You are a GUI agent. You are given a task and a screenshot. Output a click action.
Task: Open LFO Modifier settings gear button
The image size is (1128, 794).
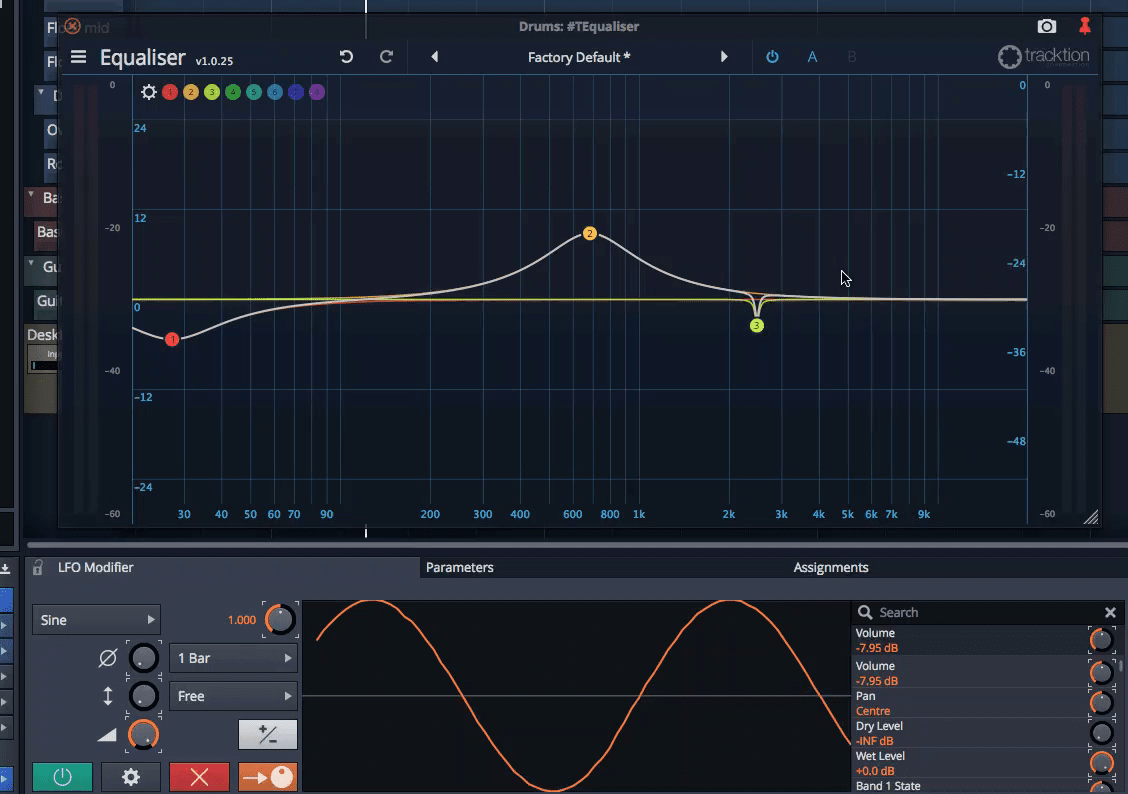130,777
